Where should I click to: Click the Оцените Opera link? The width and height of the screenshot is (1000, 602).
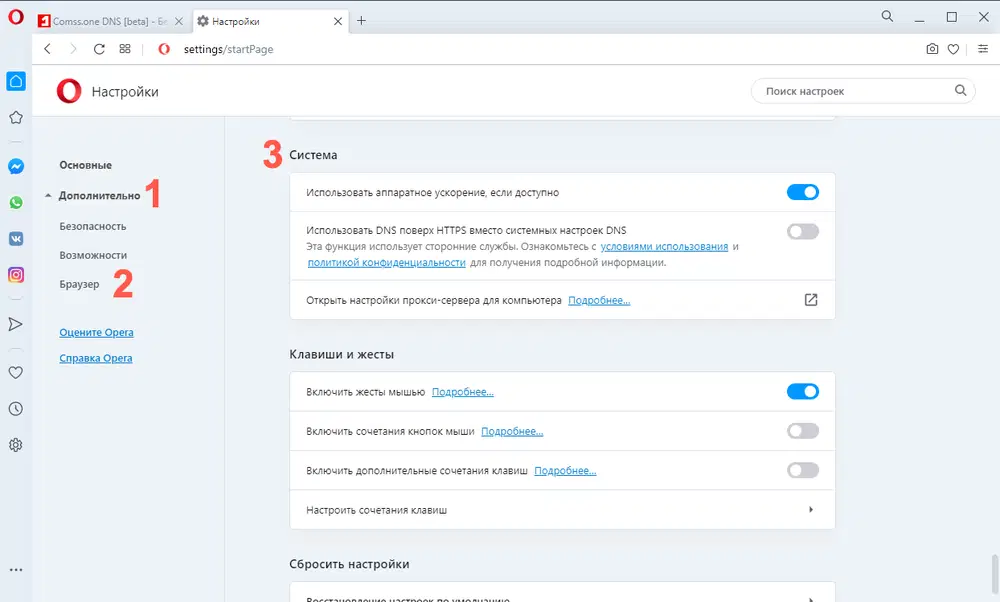click(x=95, y=332)
